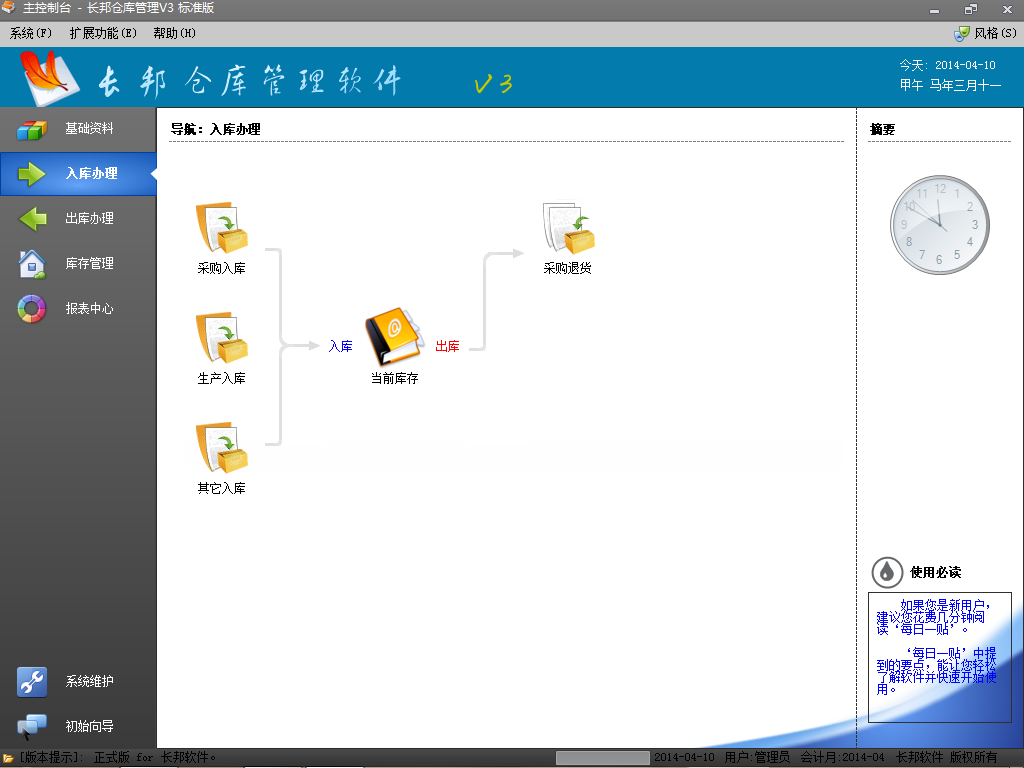1024x768 pixels.
Task: Open the 系统(F) menu
Action: (x=31, y=33)
